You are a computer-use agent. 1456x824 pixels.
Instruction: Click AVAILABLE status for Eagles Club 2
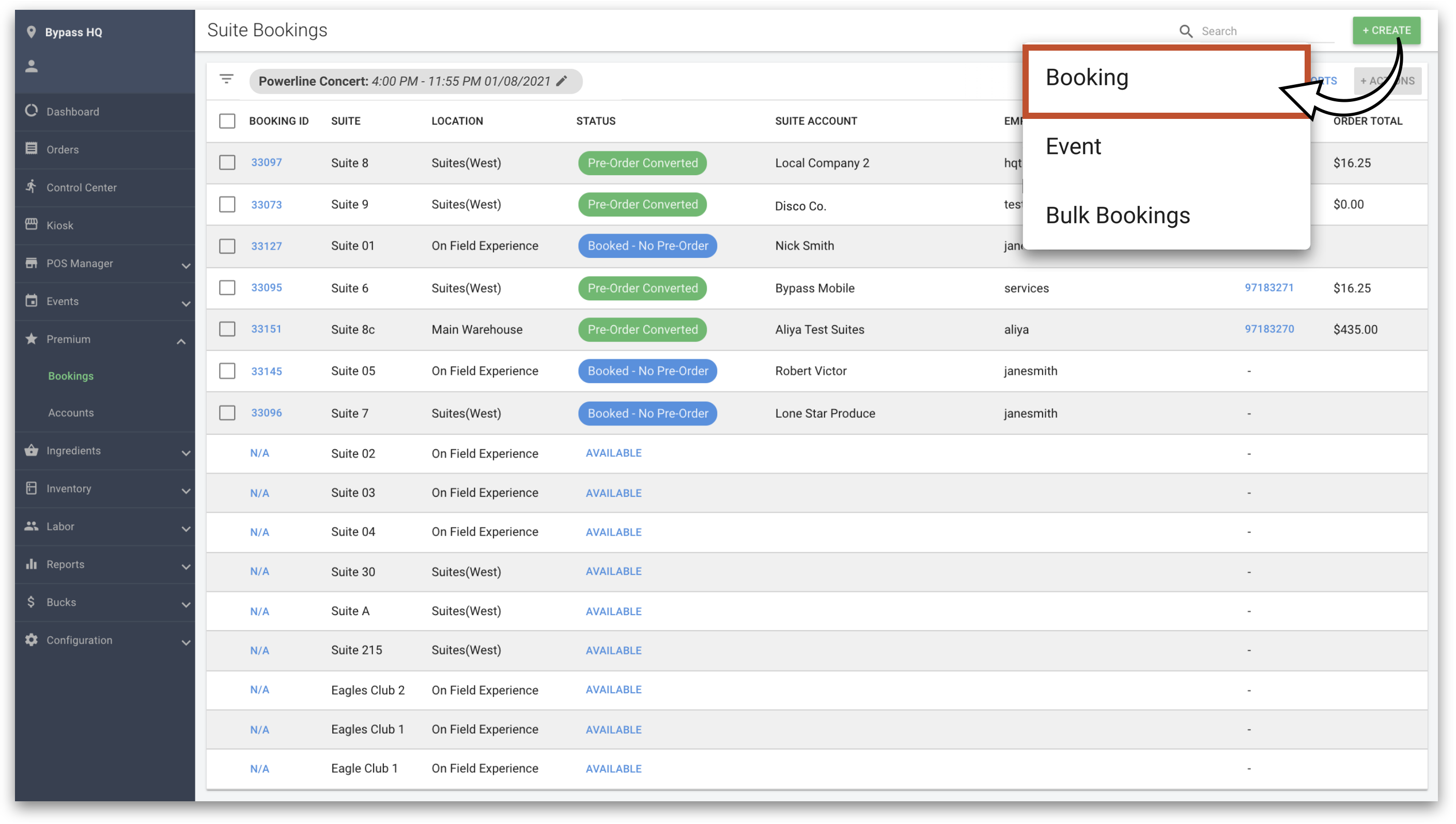pyautogui.click(x=613, y=689)
